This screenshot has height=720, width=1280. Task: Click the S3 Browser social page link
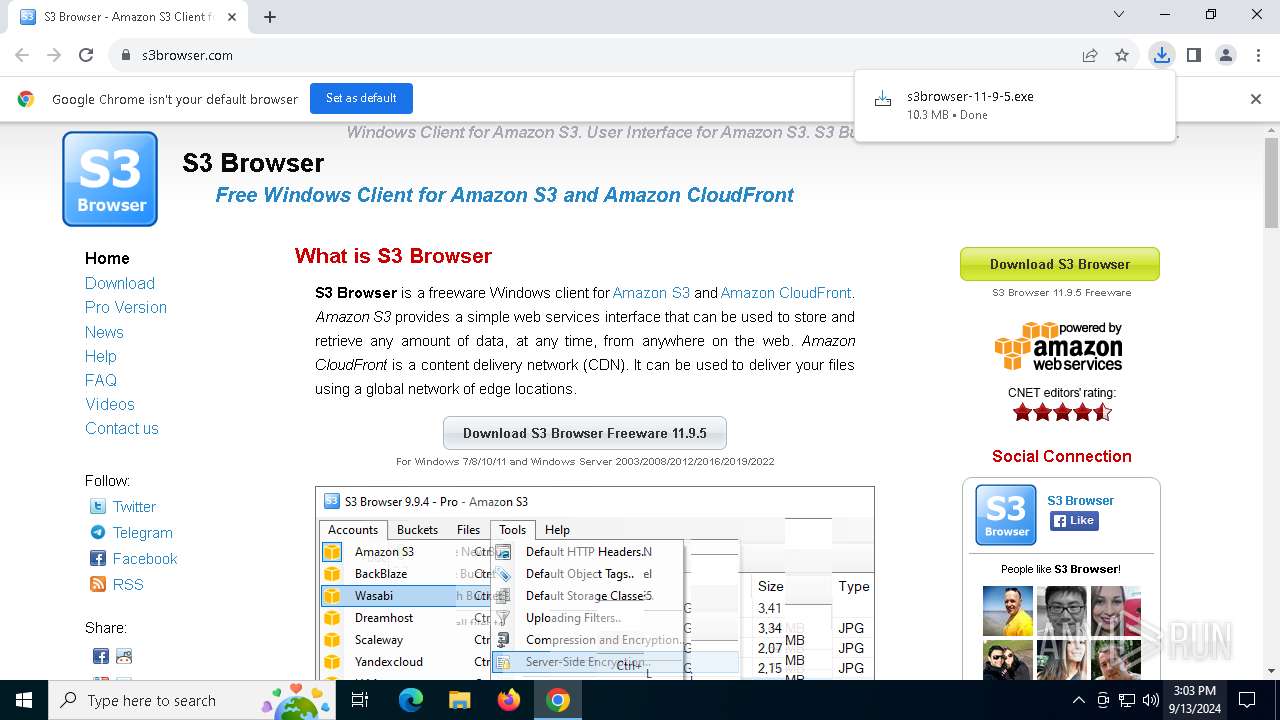coord(1080,500)
